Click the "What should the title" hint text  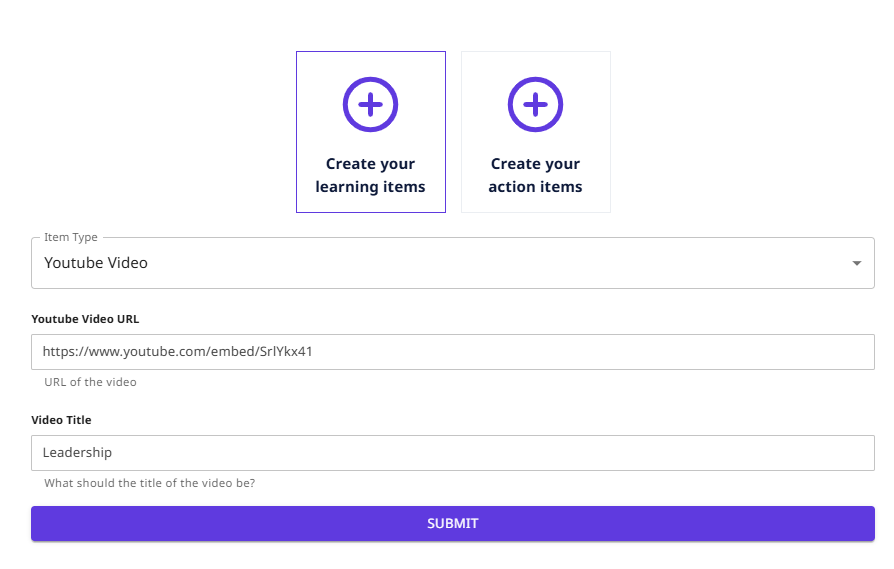149,483
